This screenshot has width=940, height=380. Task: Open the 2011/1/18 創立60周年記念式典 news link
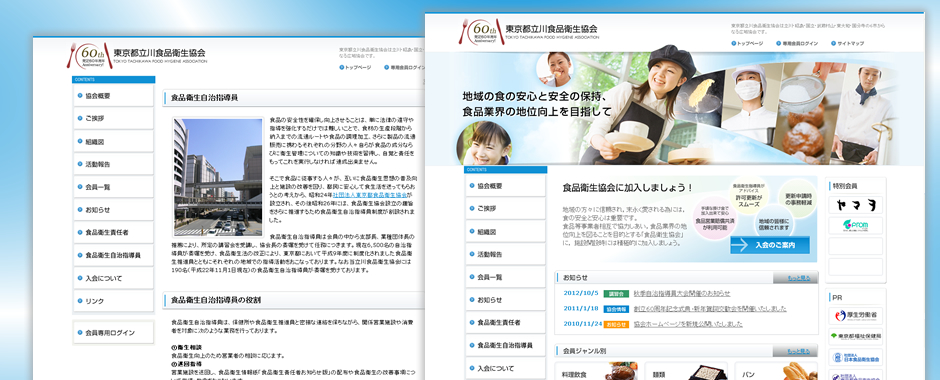(710, 309)
